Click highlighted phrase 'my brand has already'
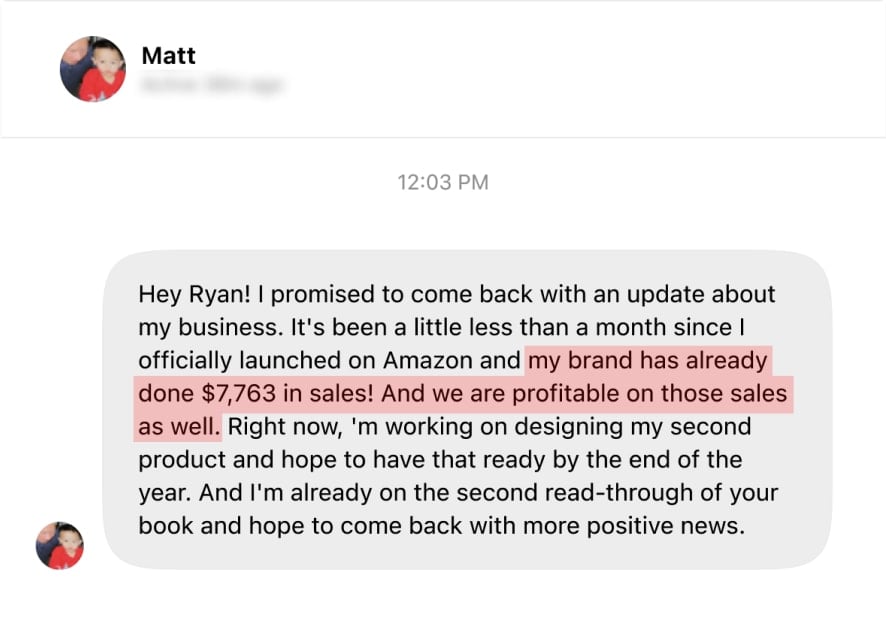The height and width of the screenshot is (642, 886). click(648, 361)
